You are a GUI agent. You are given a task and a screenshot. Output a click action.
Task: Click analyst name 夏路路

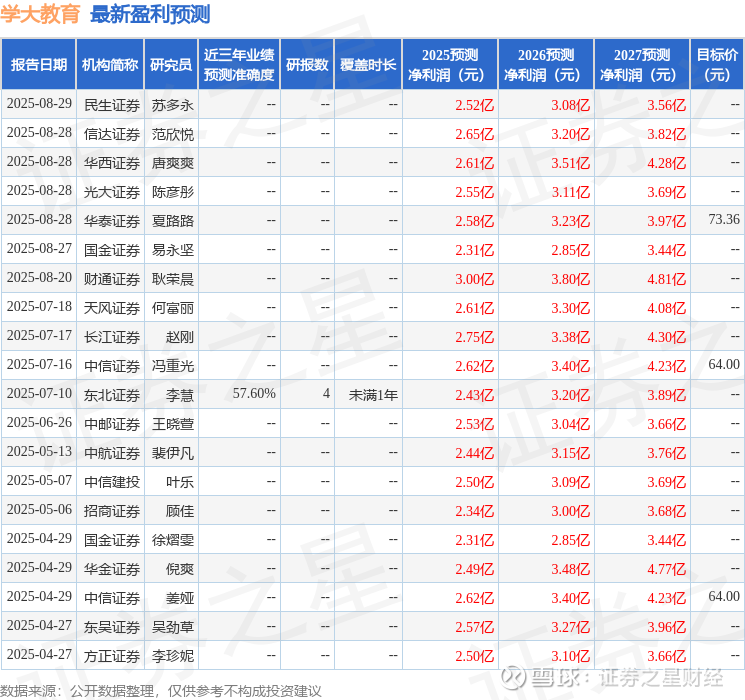(172, 221)
